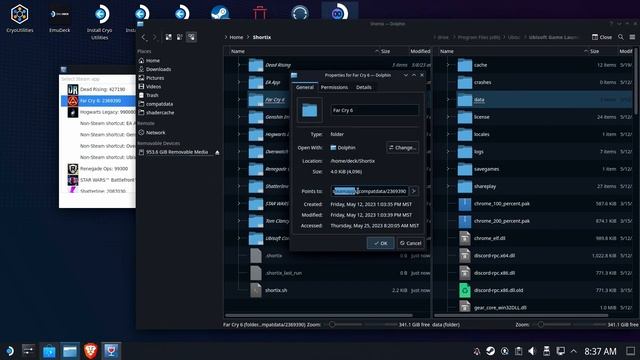Screen dimensions: 640x360
Task: Open volume control in system tray
Action: click(531, 351)
